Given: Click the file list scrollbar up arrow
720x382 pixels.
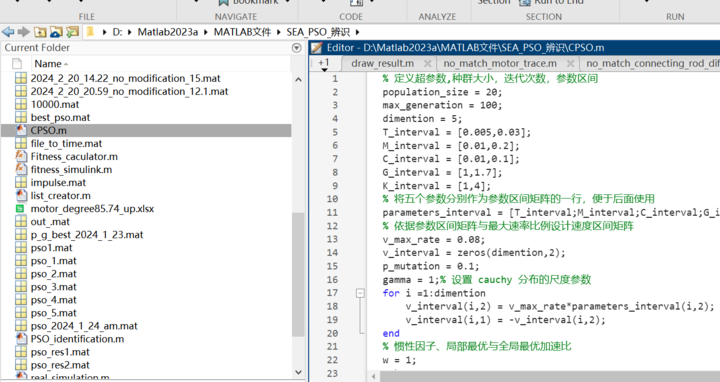Looking at the screenshot, I should pyautogui.click(x=298, y=79).
